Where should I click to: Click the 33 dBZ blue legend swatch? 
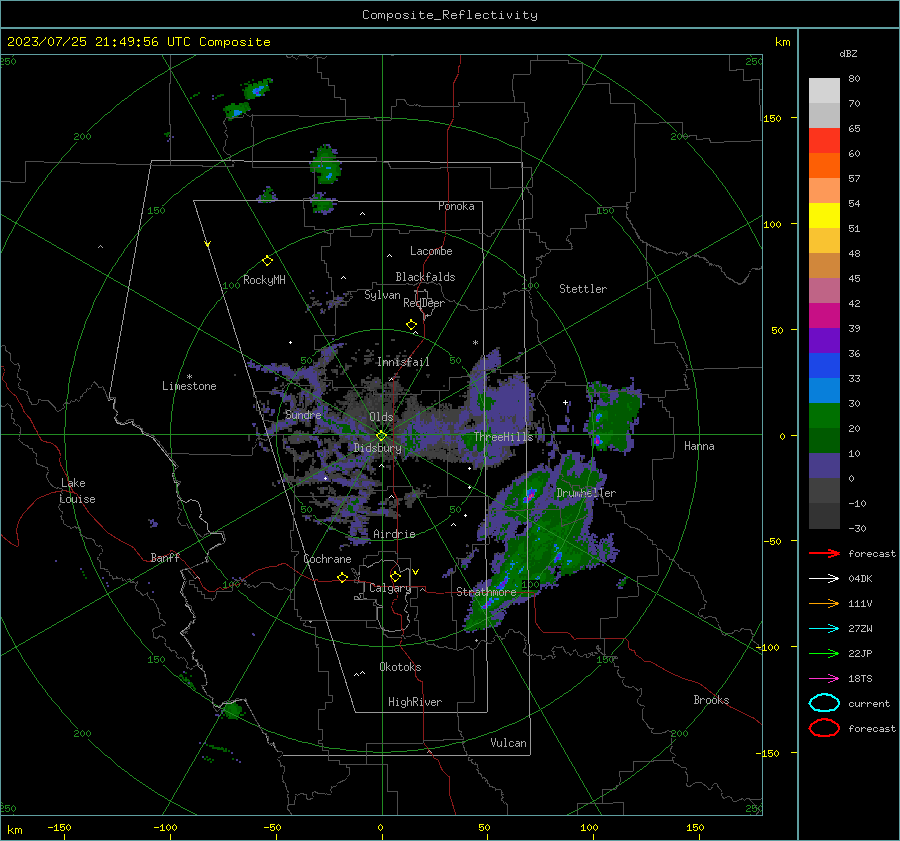[824, 365]
